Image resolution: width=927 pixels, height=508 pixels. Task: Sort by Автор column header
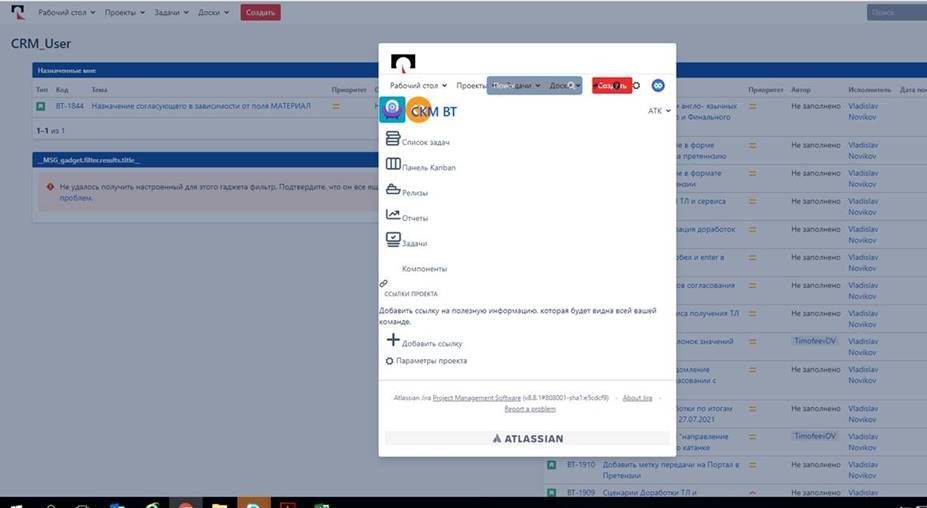800,90
